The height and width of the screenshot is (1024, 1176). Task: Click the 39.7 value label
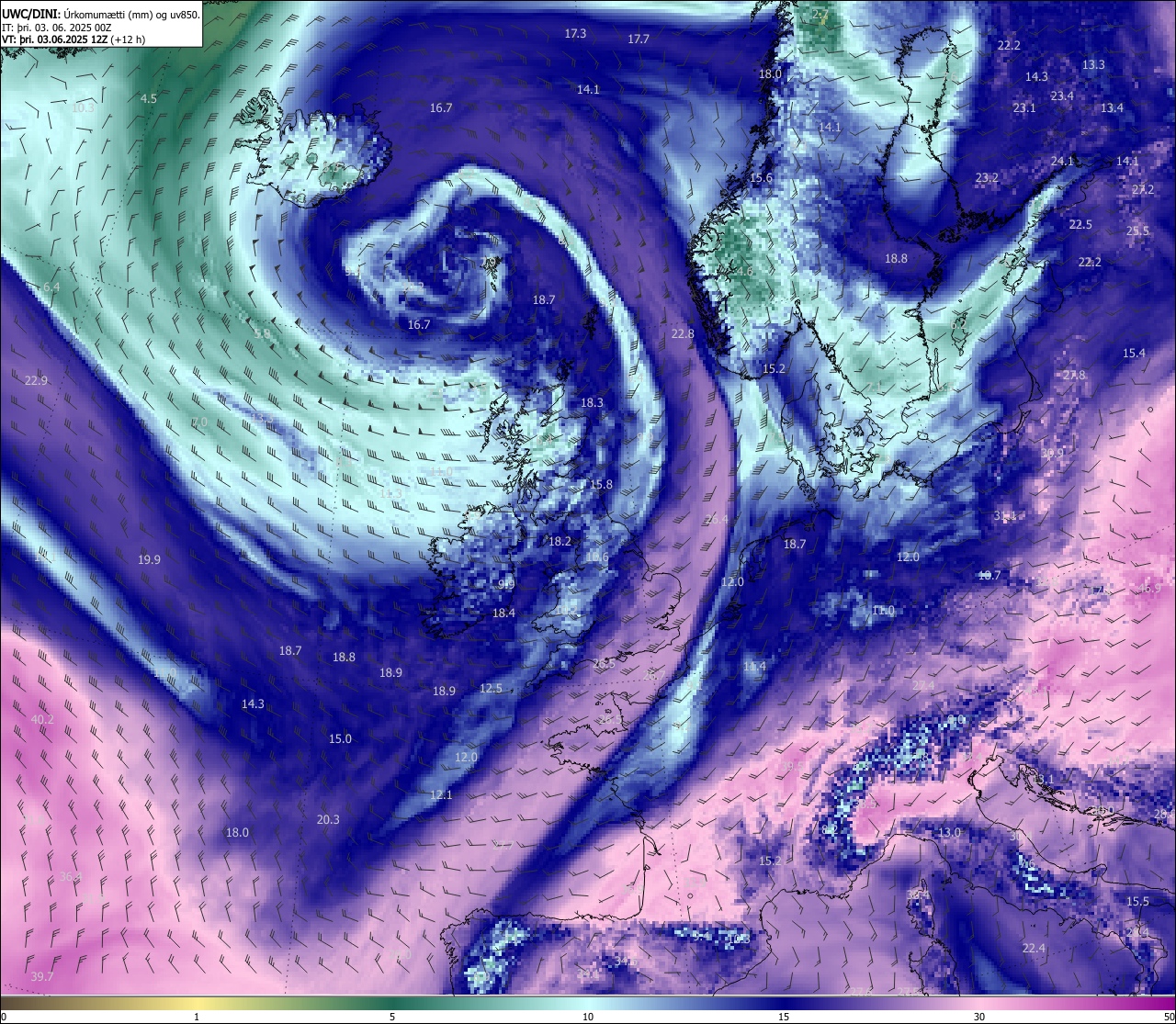coord(41,977)
